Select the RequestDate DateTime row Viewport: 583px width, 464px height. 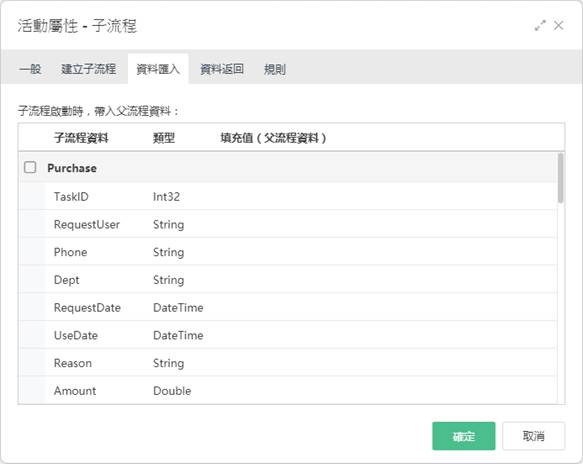click(x=287, y=307)
